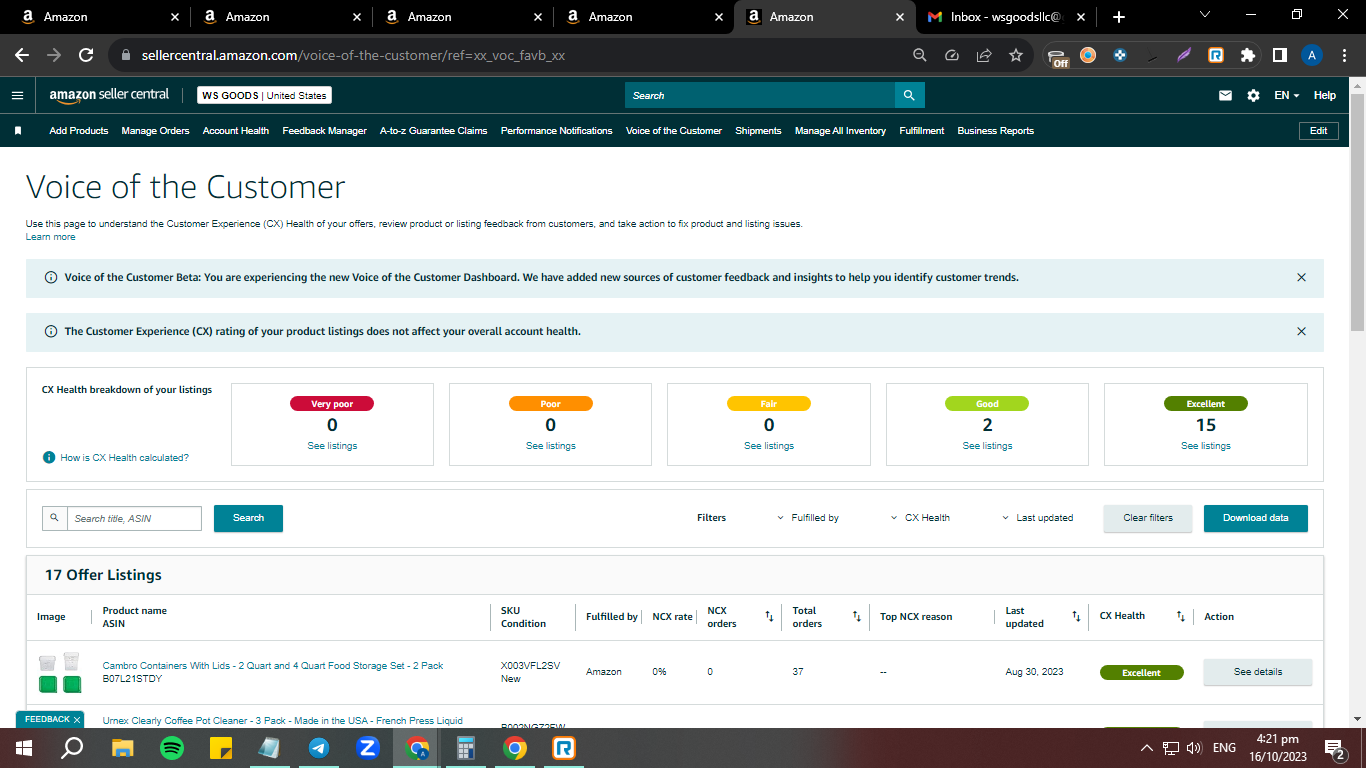
Task: Click the bookmark flag icon beside Add Products
Action: (x=17, y=131)
